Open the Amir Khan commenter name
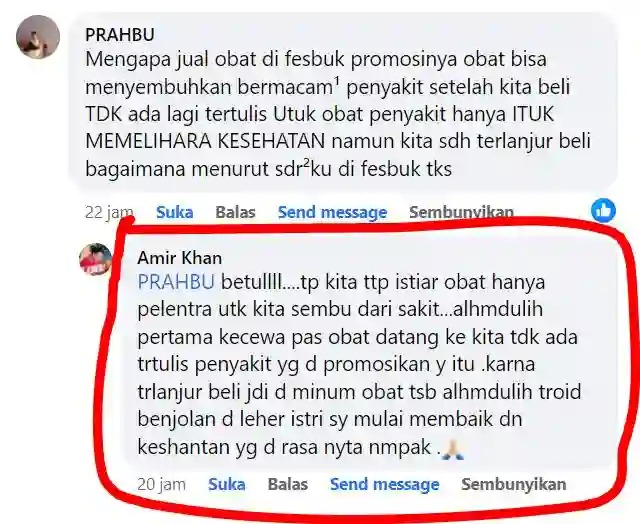640x524 pixels. click(x=180, y=258)
